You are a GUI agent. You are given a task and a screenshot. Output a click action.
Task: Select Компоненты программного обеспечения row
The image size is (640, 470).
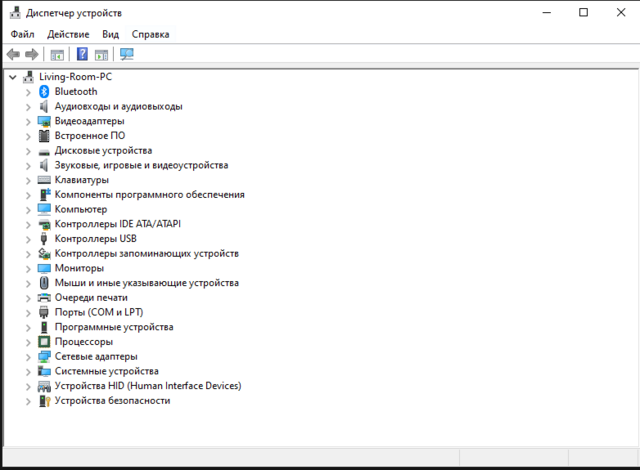coord(150,195)
